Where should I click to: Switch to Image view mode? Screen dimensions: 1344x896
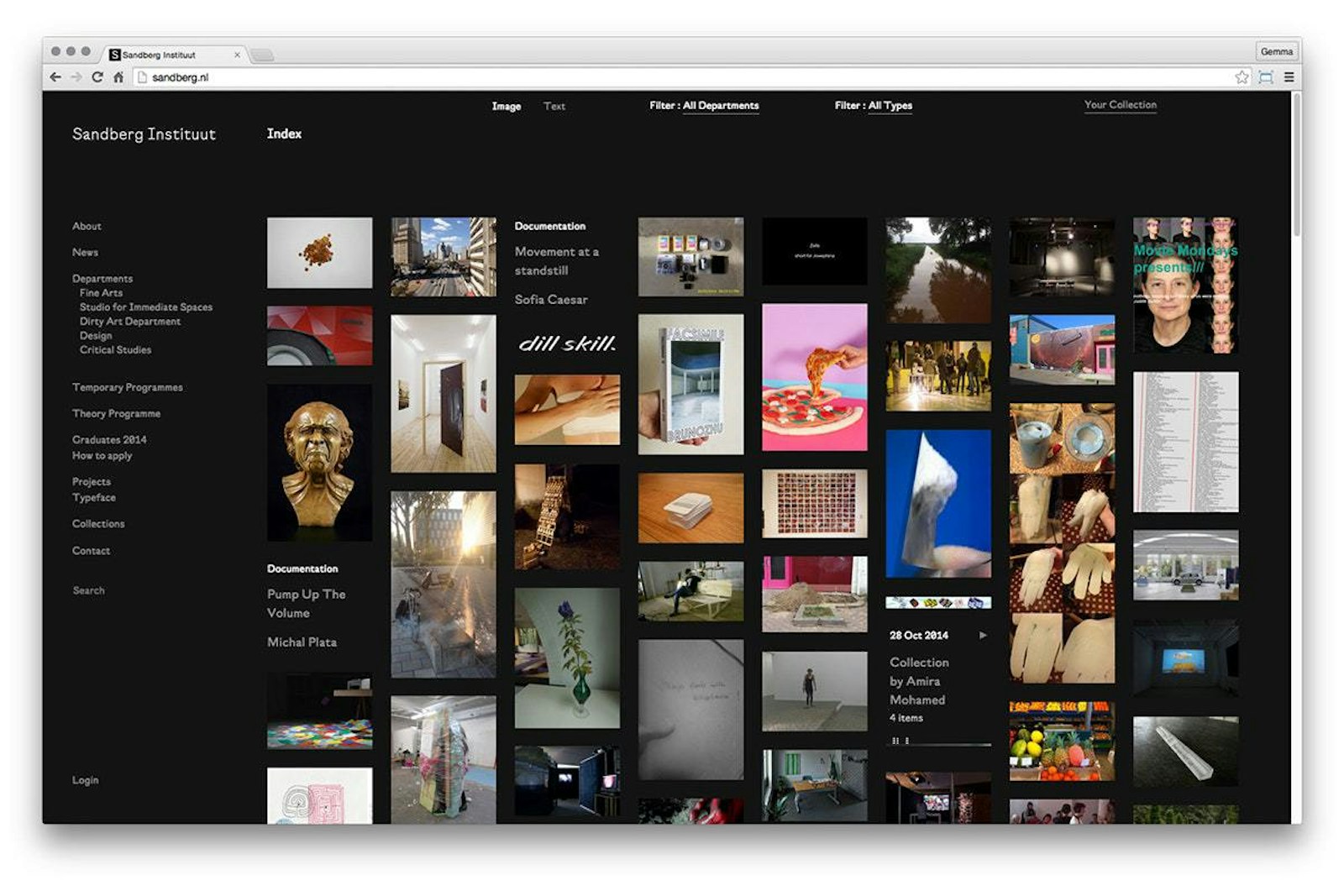coord(506,107)
